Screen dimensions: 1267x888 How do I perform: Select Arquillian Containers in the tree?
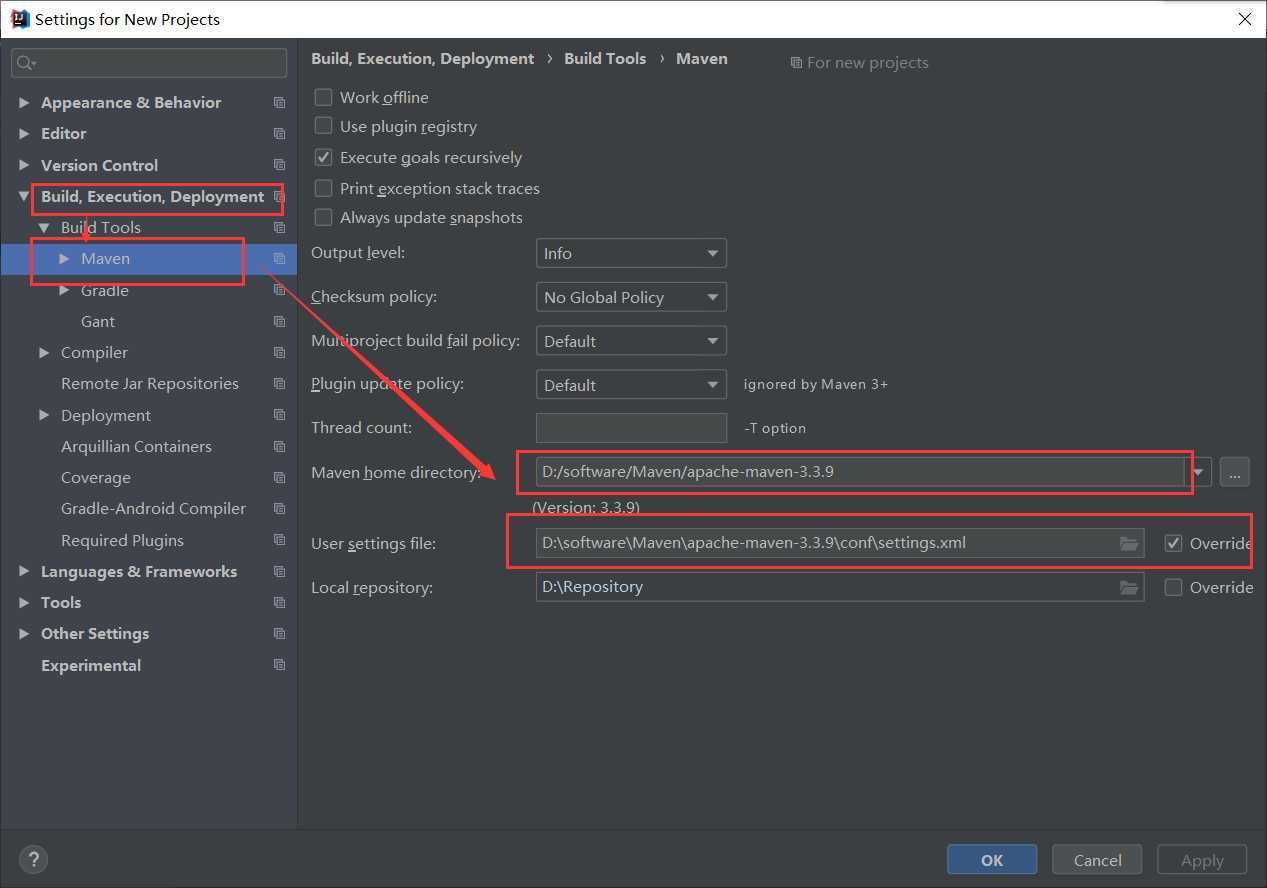[x=136, y=446]
